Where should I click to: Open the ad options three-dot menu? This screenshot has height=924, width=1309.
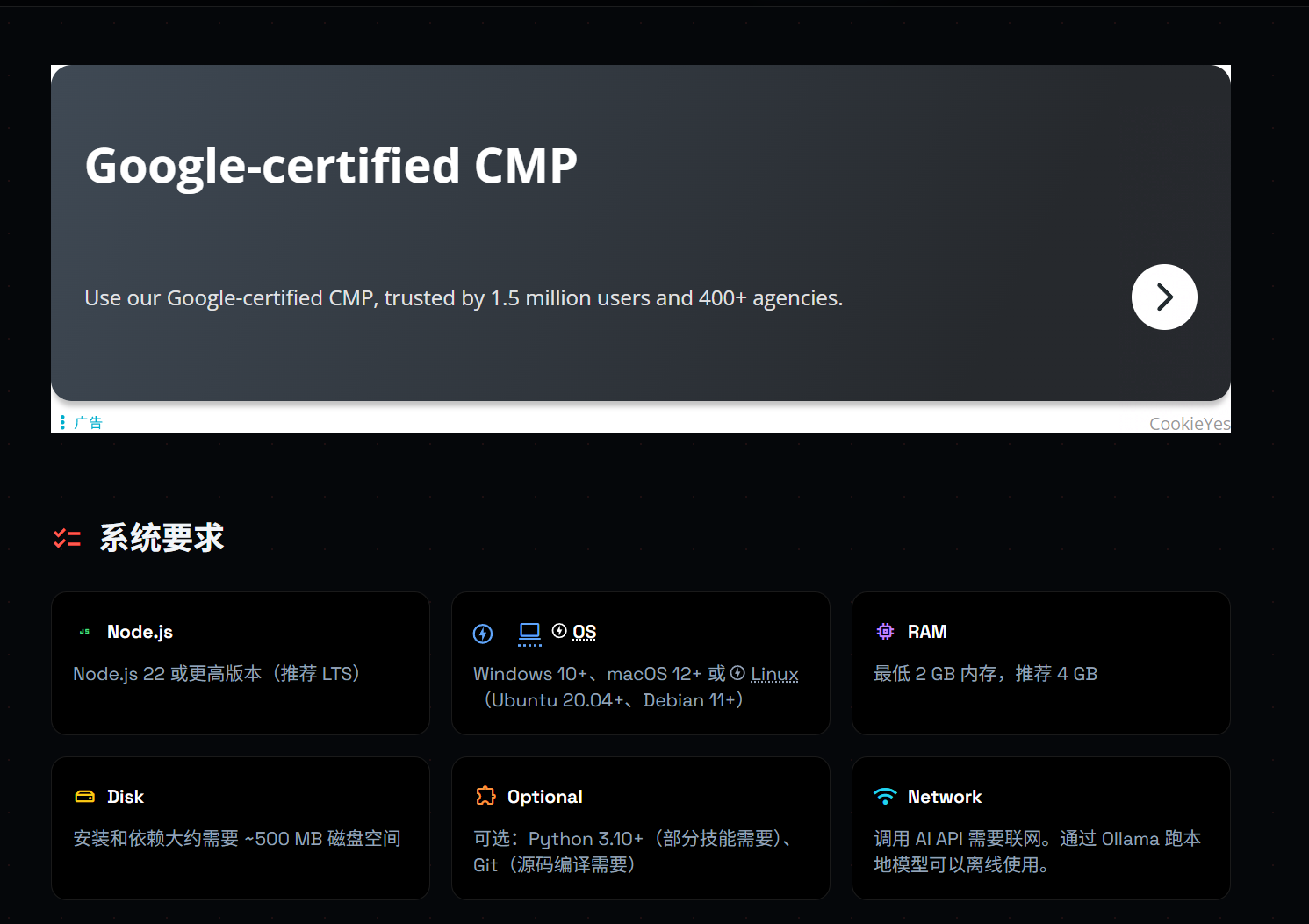pyautogui.click(x=62, y=423)
